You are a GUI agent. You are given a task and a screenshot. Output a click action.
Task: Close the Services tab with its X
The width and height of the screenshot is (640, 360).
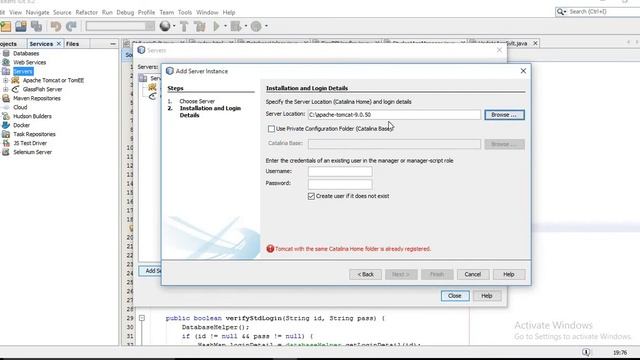(59, 44)
